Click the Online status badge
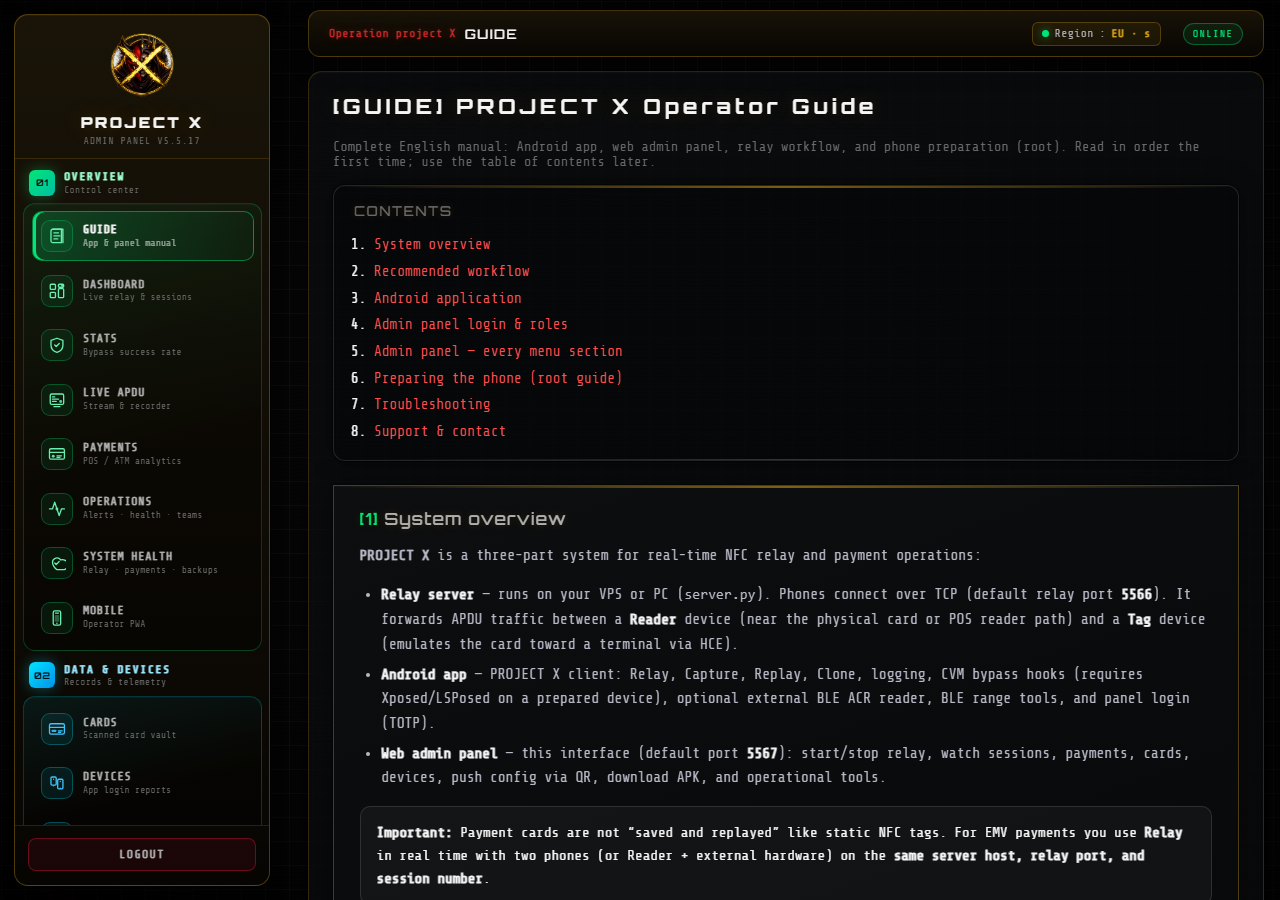1280x900 pixels. point(1213,34)
